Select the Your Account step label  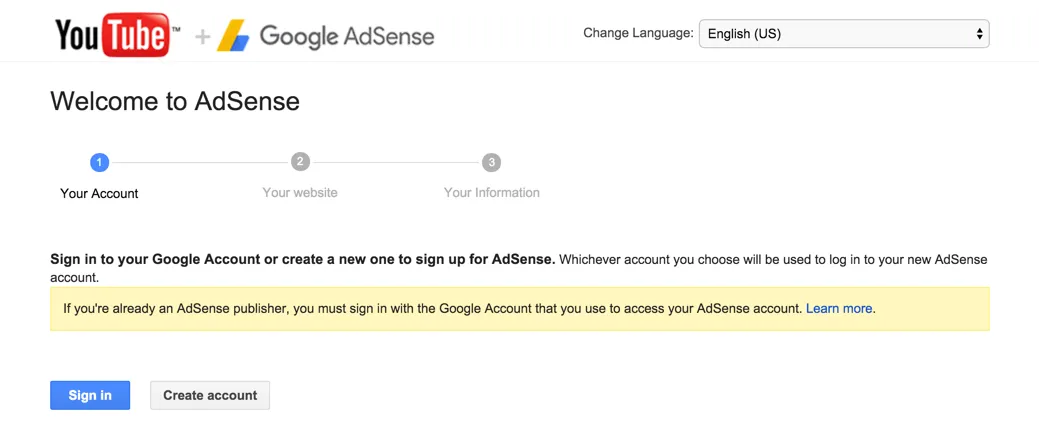pos(99,193)
